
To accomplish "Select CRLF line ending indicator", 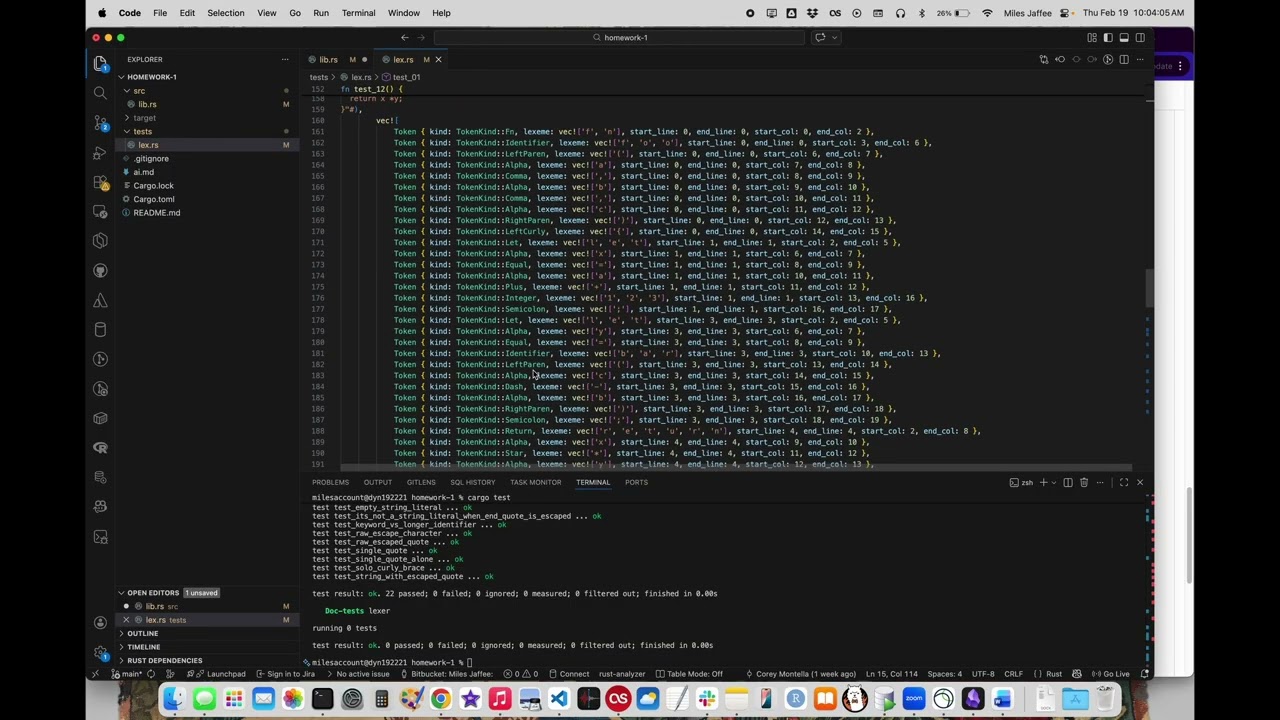I will click(1013, 674).
